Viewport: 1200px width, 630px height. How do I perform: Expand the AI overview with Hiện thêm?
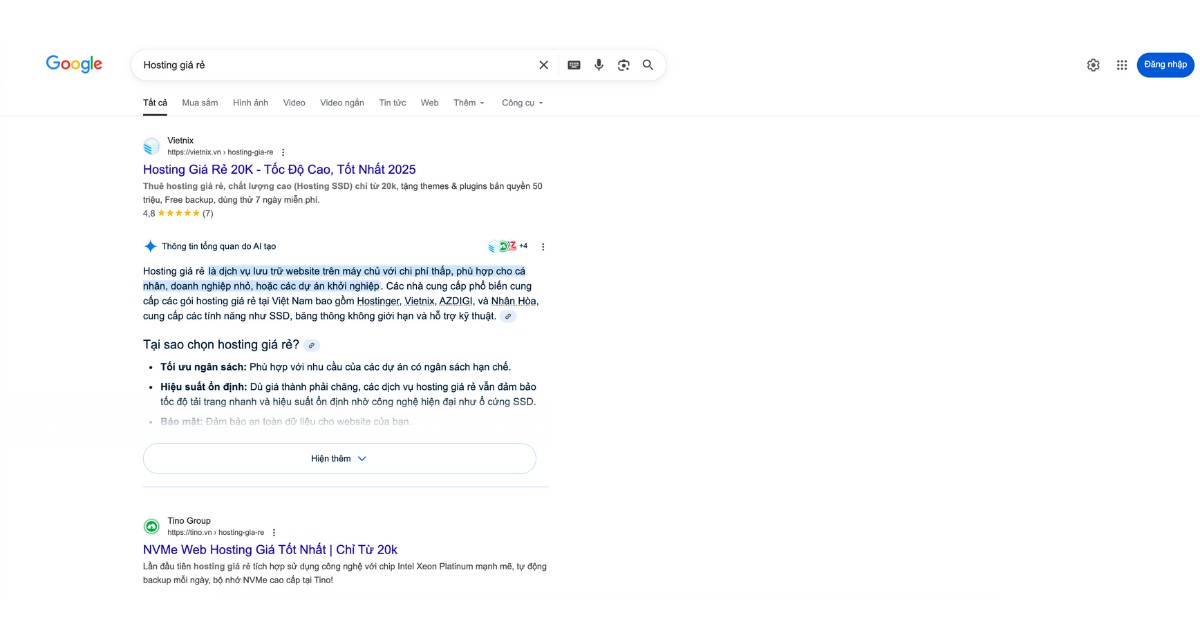[x=340, y=458]
